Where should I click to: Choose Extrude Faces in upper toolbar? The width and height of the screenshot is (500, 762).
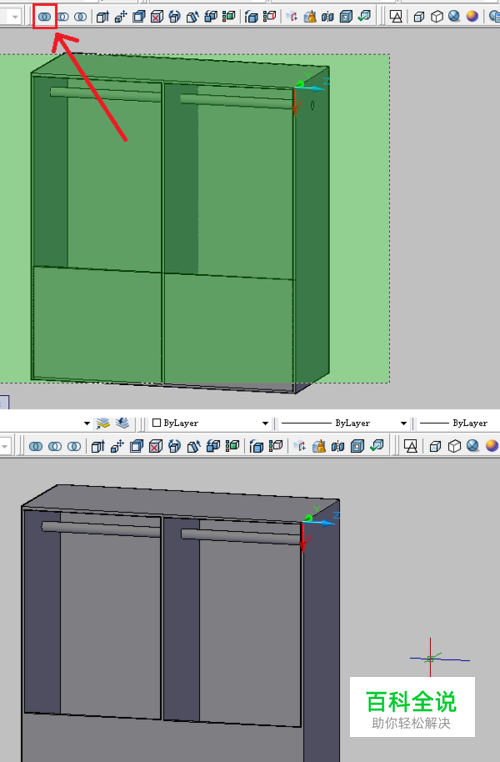102,17
